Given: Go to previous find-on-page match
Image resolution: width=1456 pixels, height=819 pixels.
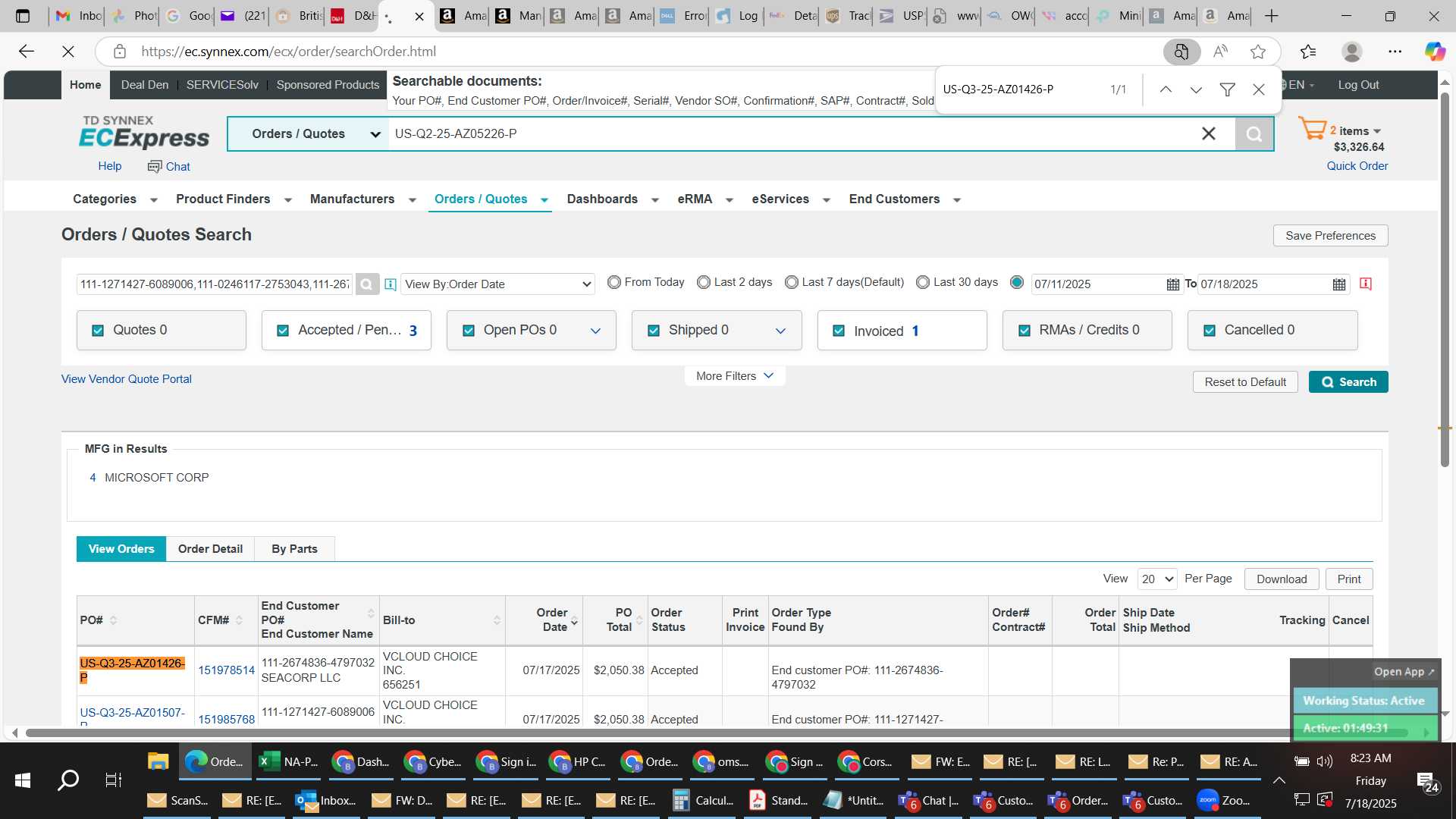Looking at the screenshot, I should 1166,89.
